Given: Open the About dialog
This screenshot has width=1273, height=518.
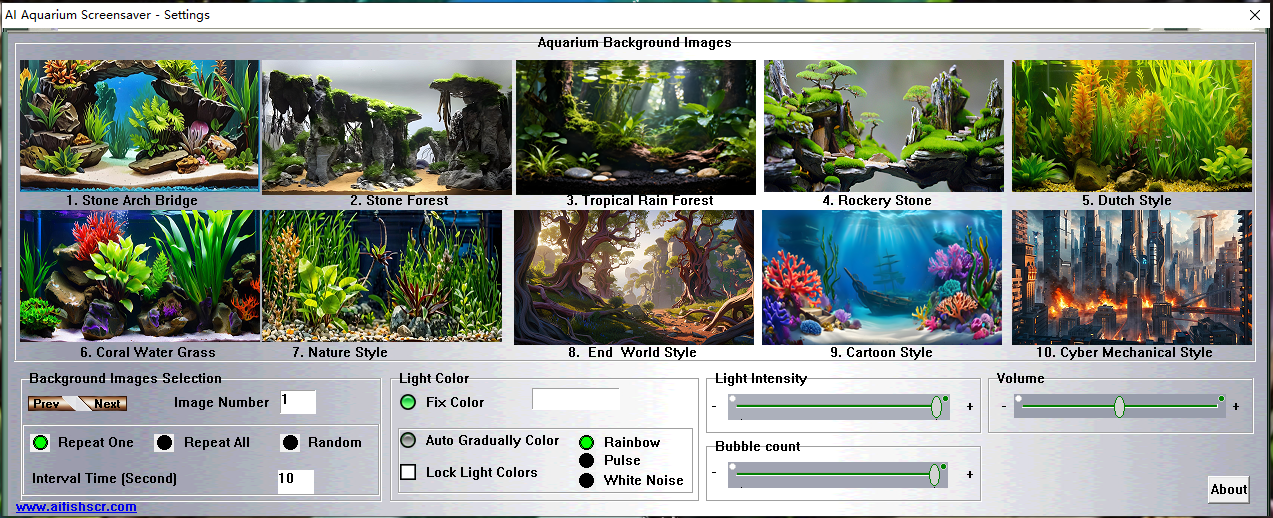Looking at the screenshot, I should [1229, 489].
